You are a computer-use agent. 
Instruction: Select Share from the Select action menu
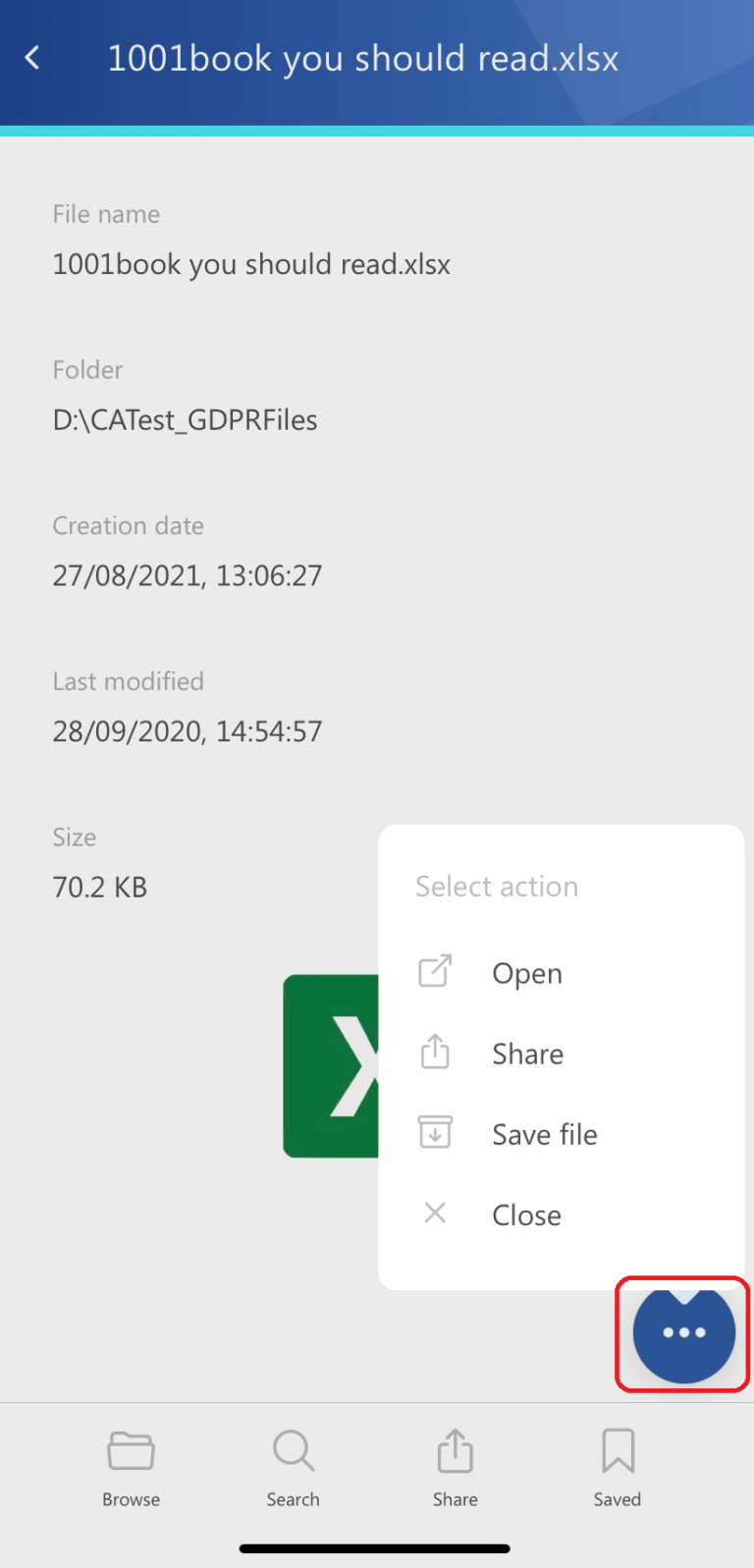[x=527, y=1054]
